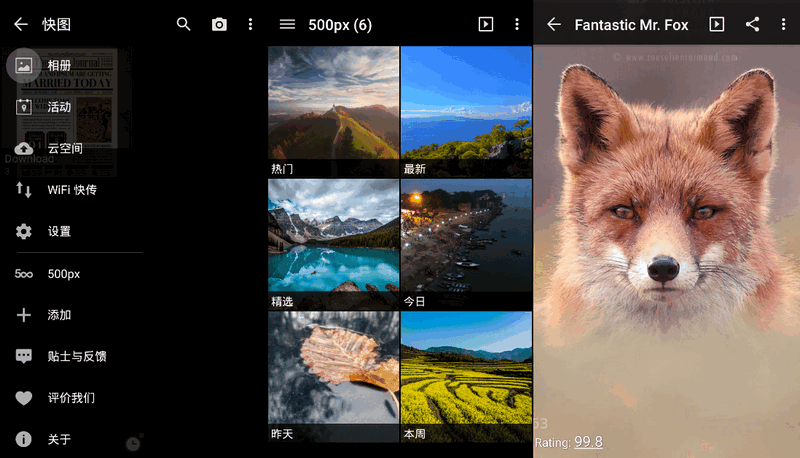Tap the 添加 plus entry
This screenshot has width=800, height=458.
click(x=59, y=315)
